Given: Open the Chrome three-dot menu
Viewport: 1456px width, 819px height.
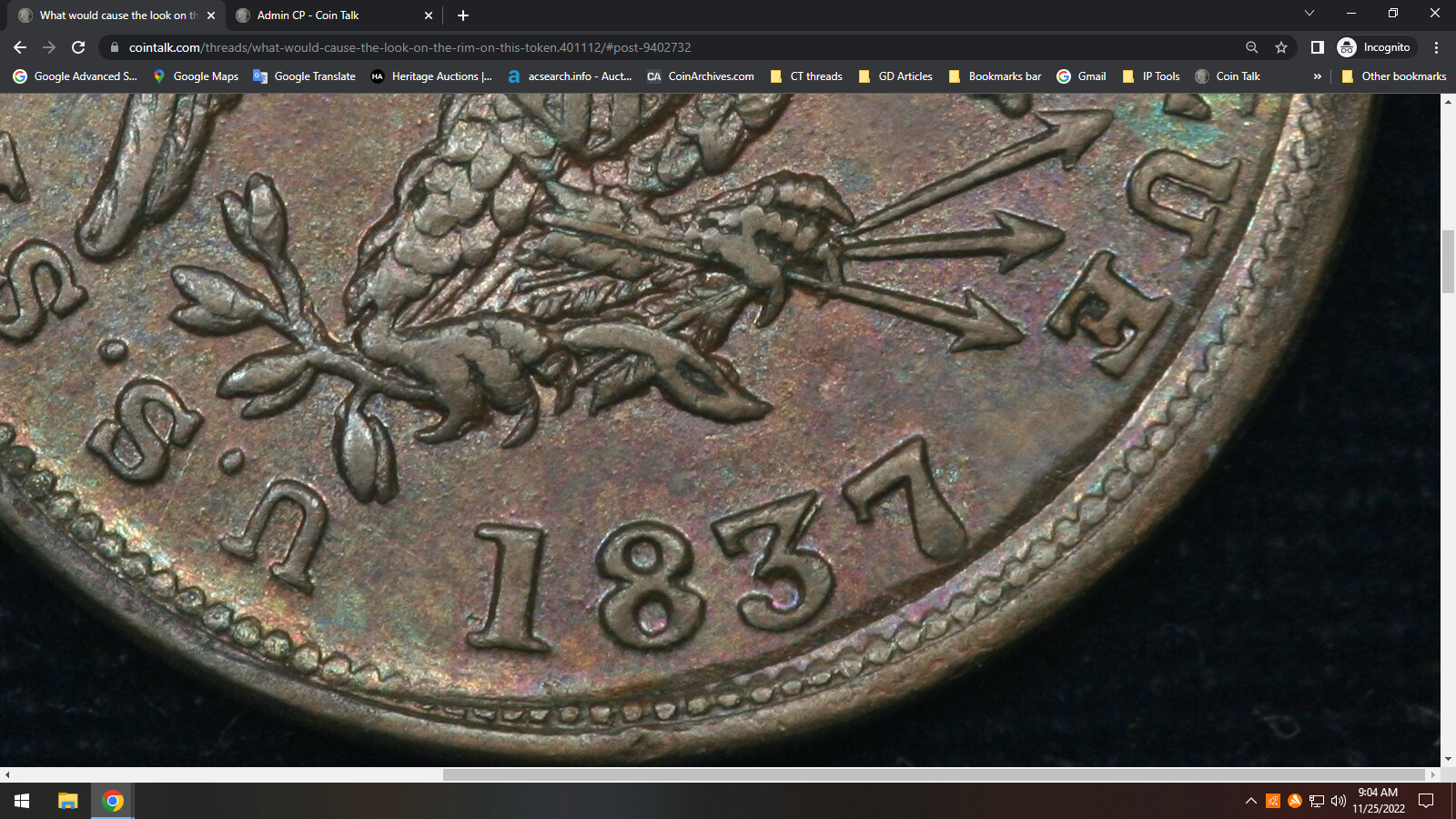Looking at the screenshot, I should coord(1436,47).
